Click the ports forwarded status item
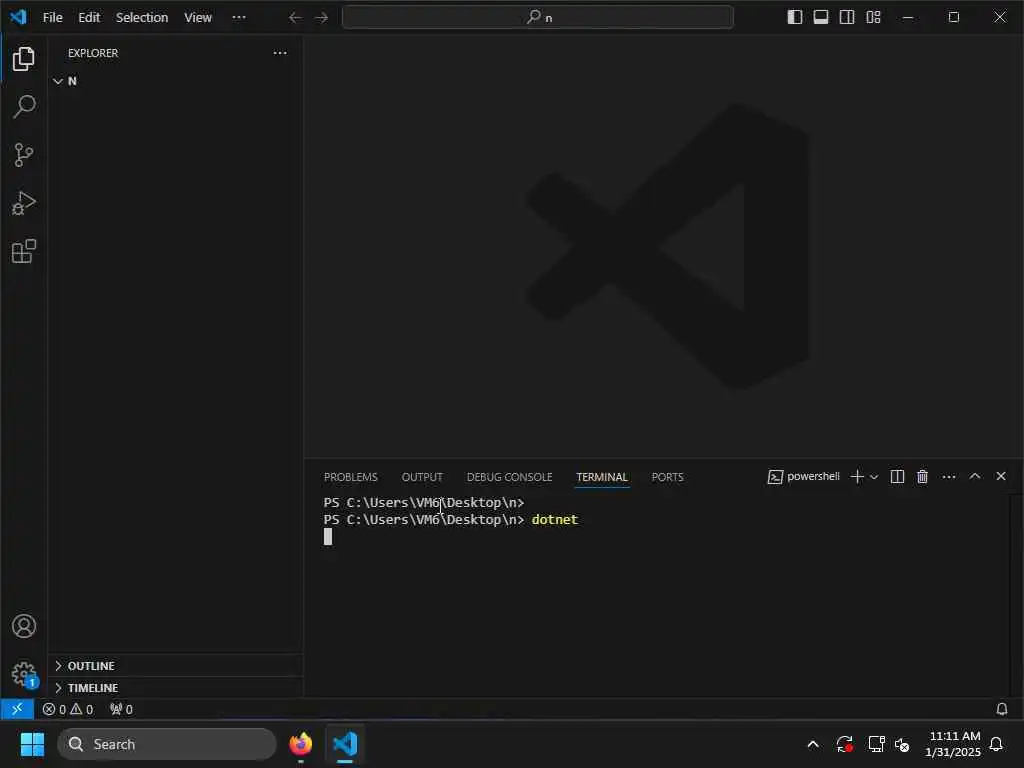 [121, 709]
